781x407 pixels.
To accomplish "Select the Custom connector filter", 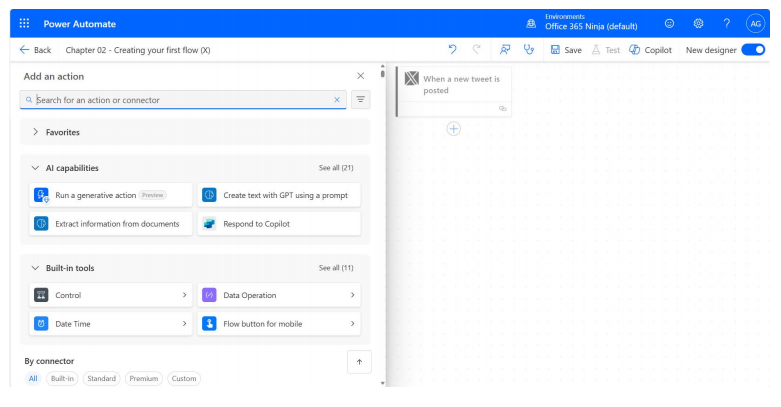I will point(184,379).
